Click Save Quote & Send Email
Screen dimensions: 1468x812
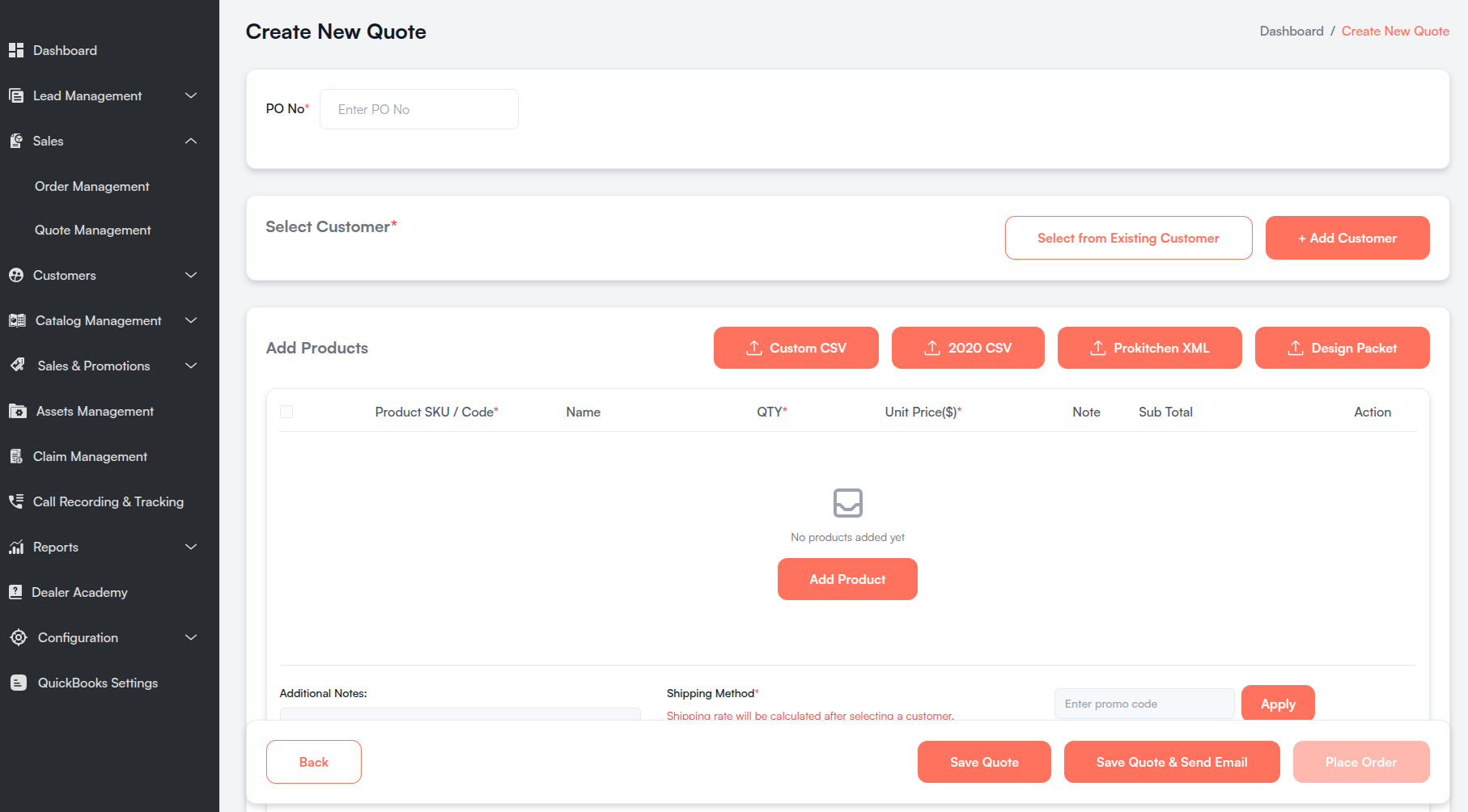pos(1172,762)
